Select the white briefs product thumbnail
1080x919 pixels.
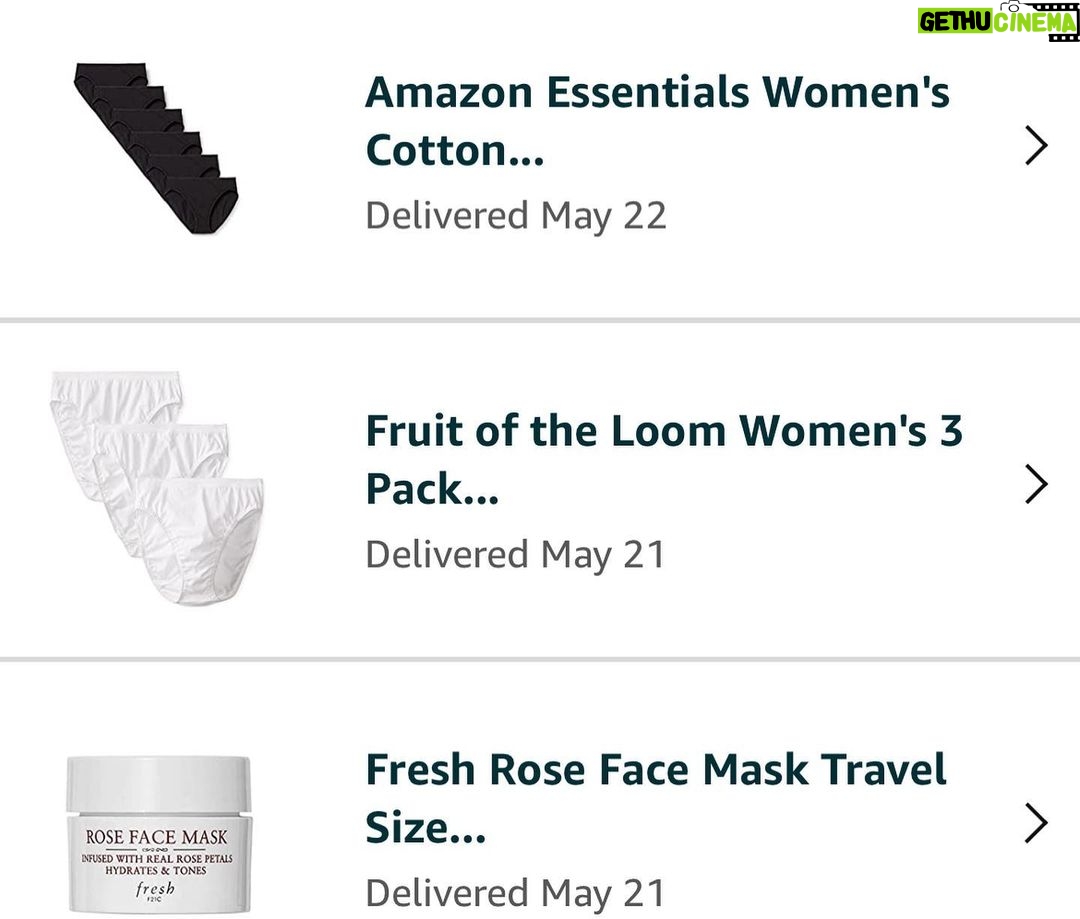click(157, 487)
